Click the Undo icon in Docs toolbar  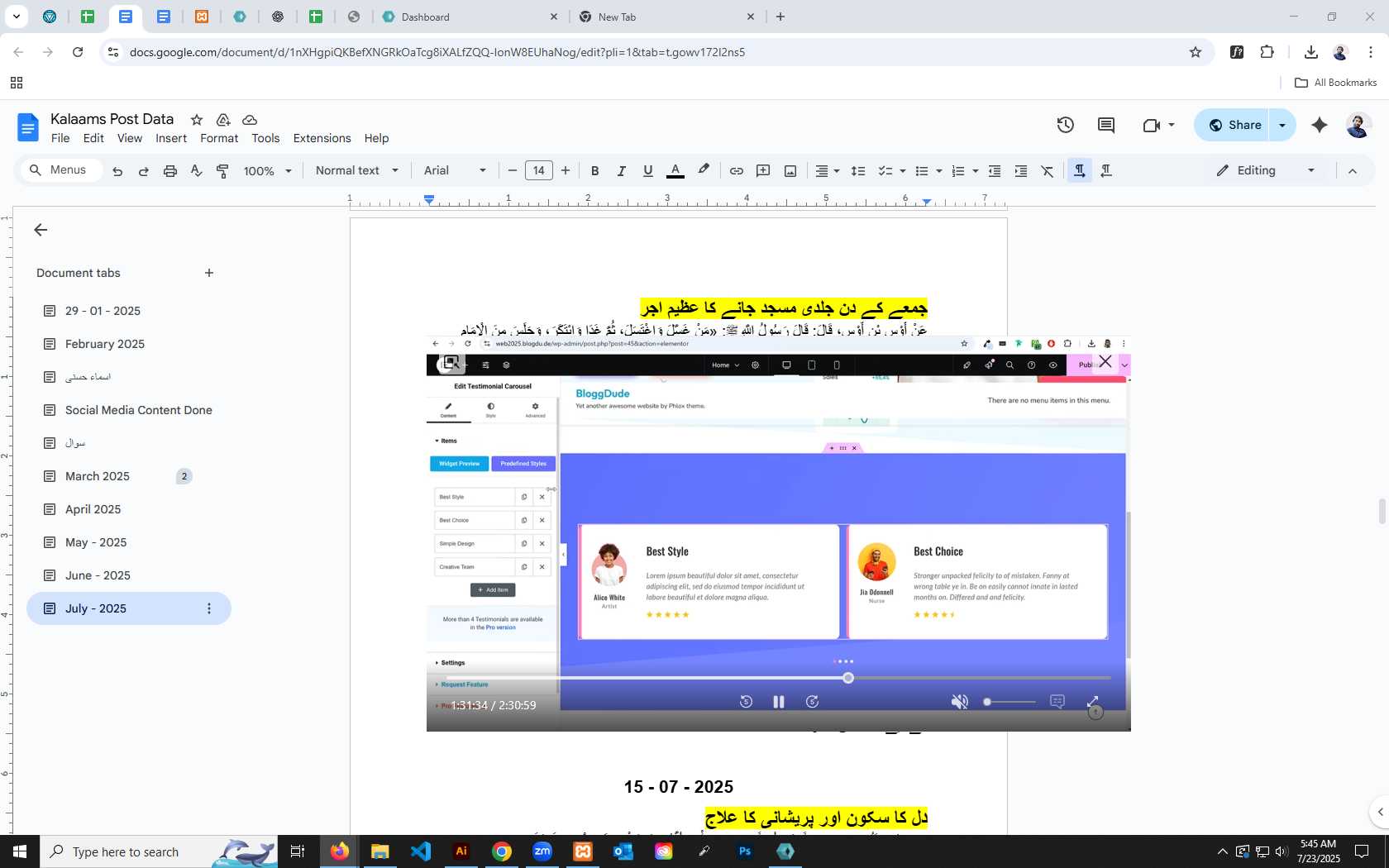tap(117, 171)
